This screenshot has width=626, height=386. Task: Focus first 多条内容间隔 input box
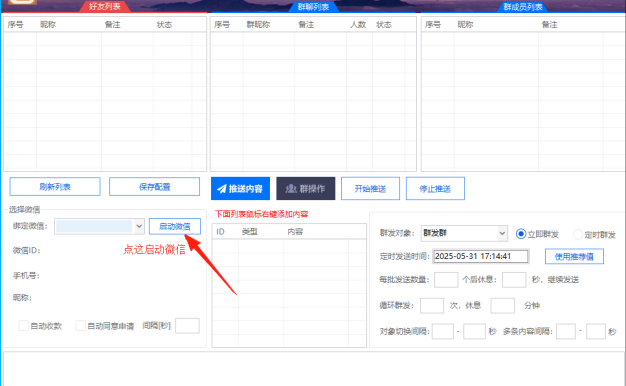566,331
